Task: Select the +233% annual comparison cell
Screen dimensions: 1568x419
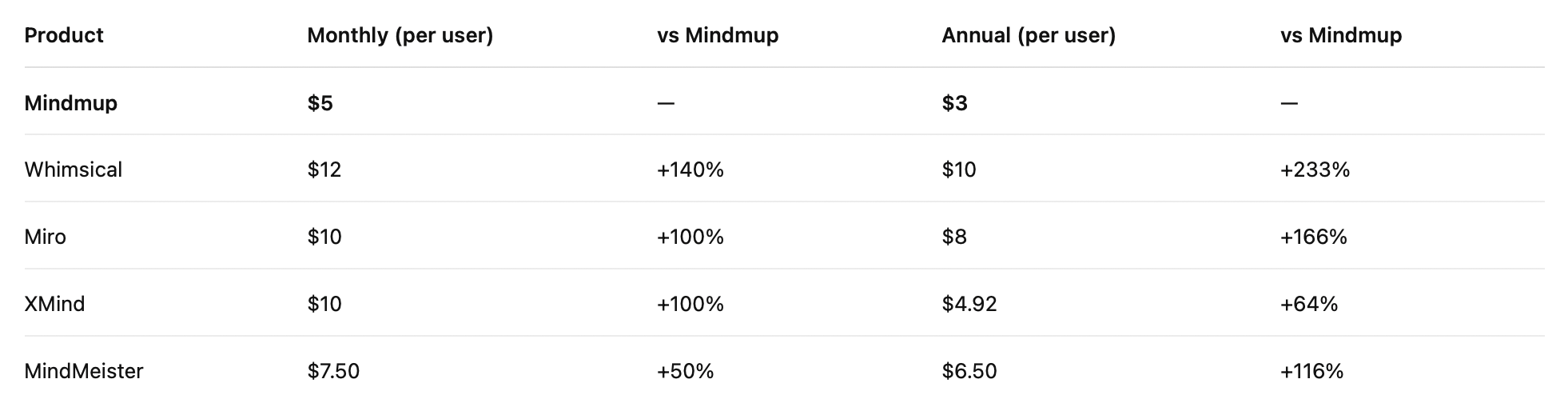Action: (x=1315, y=170)
